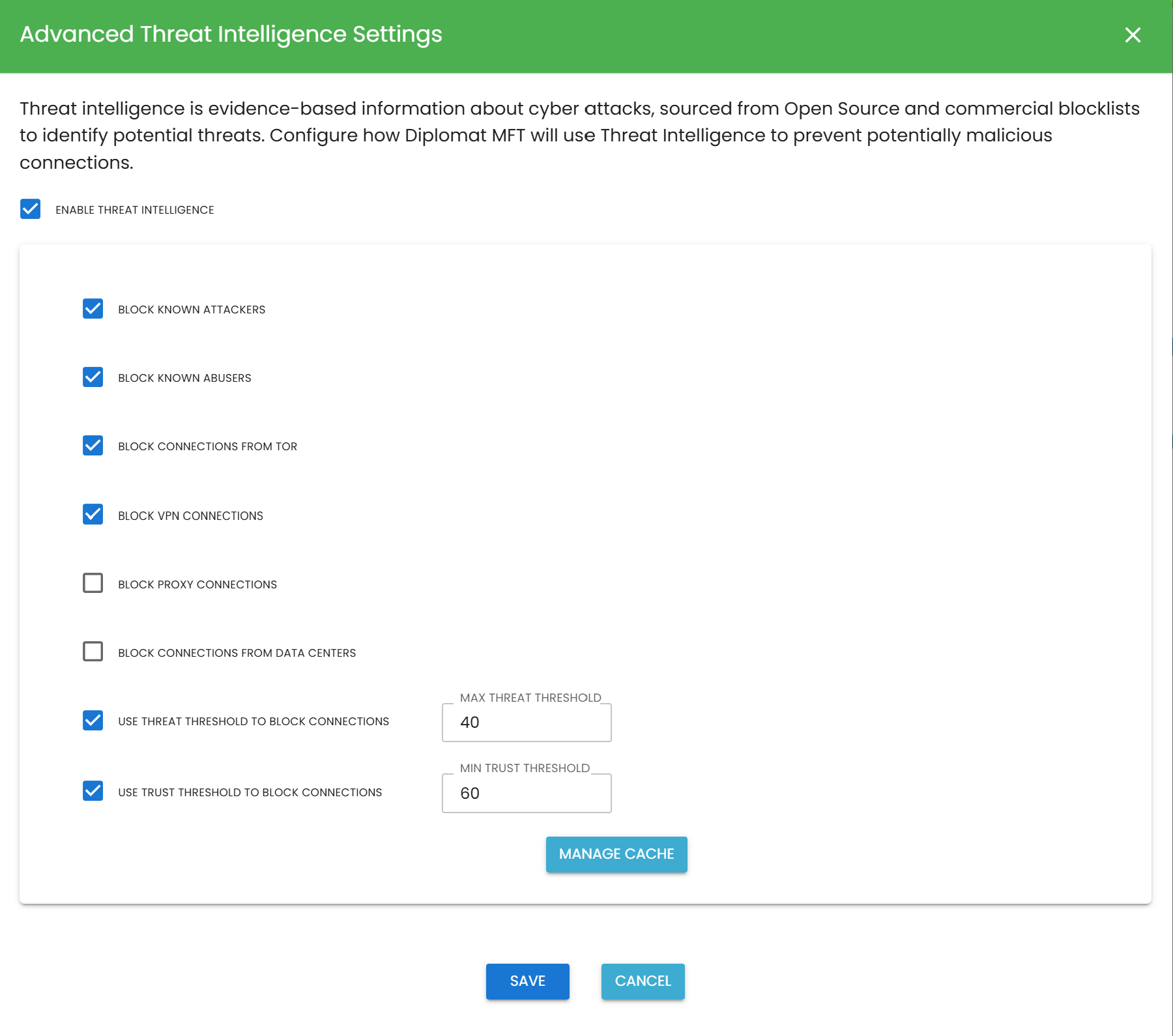The image size is (1173, 1036).
Task: Click the Block Known Attackers label
Action: point(191,309)
